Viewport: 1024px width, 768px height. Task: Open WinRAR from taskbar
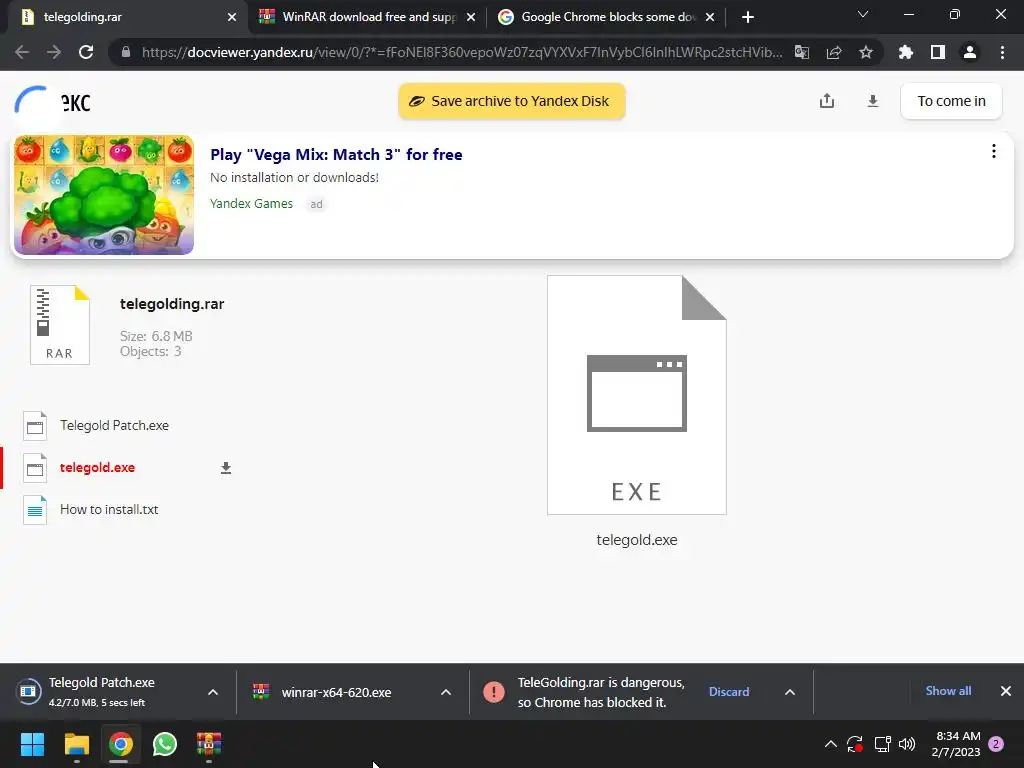pyautogui.click(x=209, y=744)
